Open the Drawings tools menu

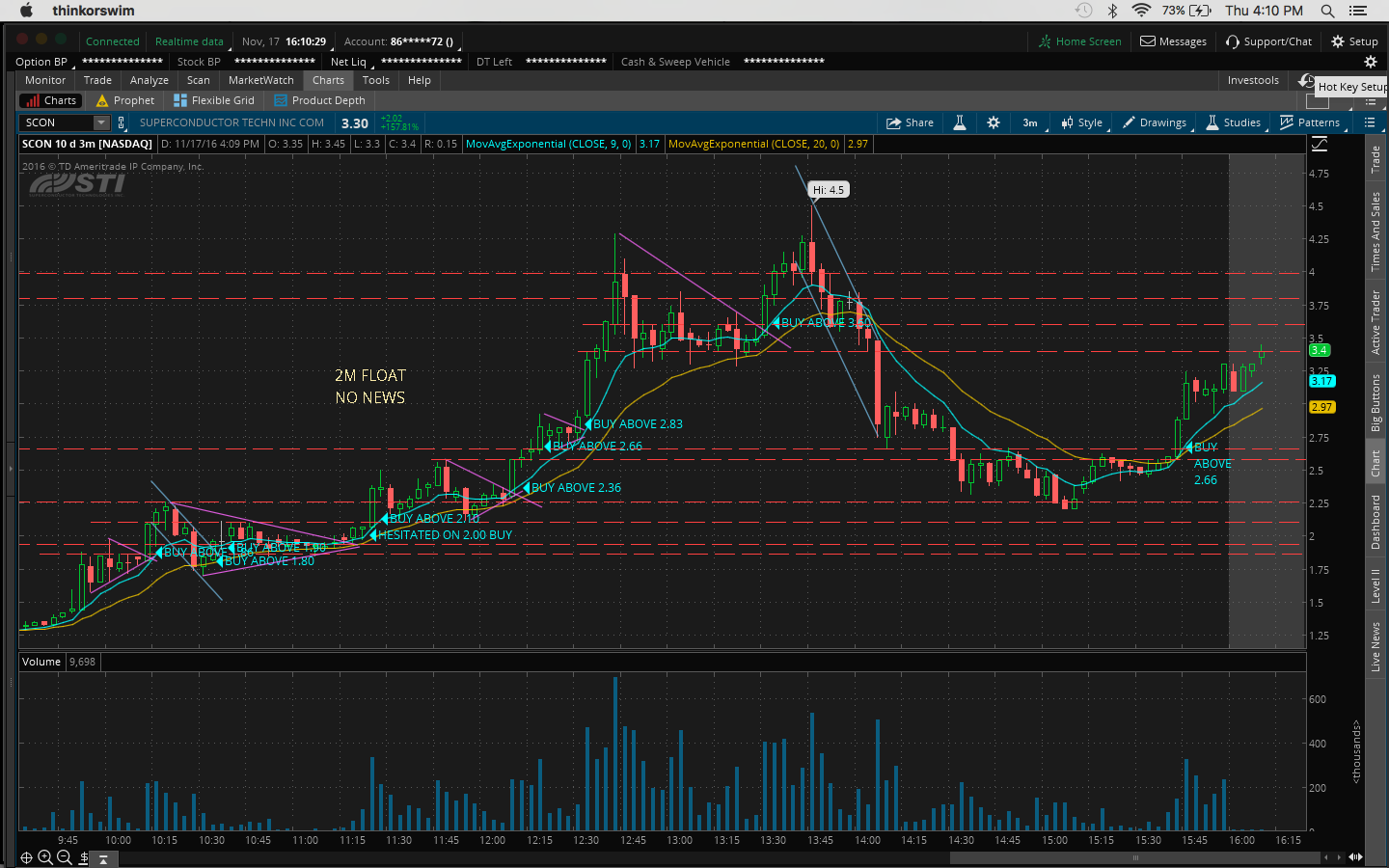pyautogui.click(x=1154, y=122)
